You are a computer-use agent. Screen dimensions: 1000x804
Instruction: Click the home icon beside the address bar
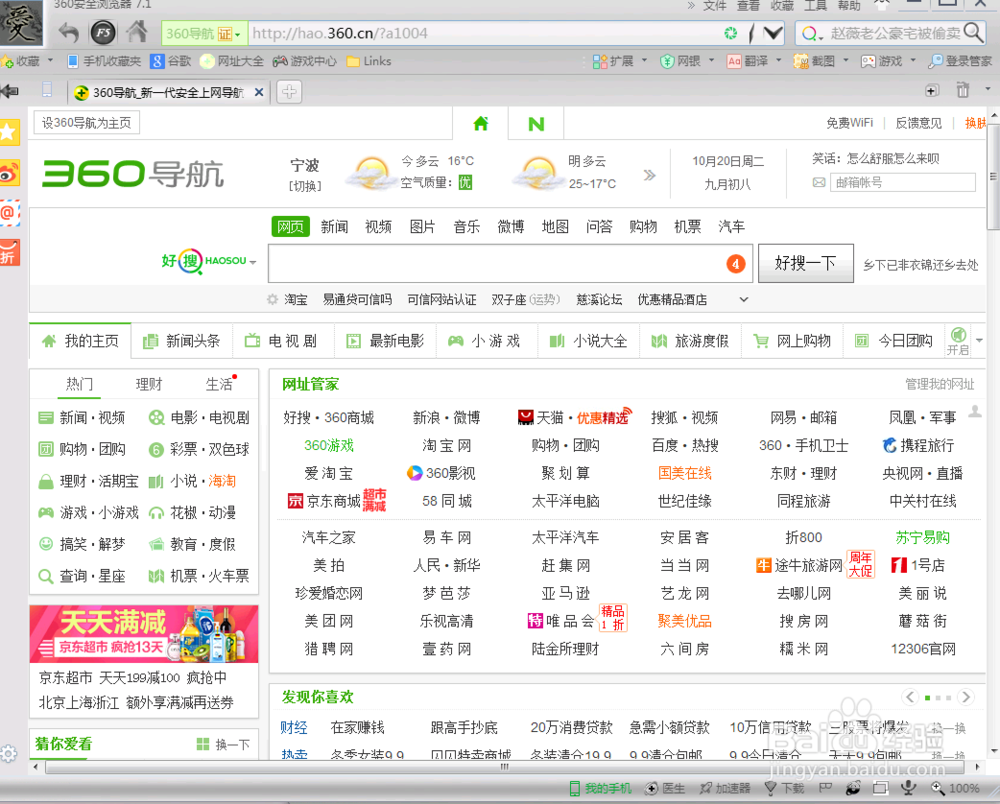pos(138,32)
